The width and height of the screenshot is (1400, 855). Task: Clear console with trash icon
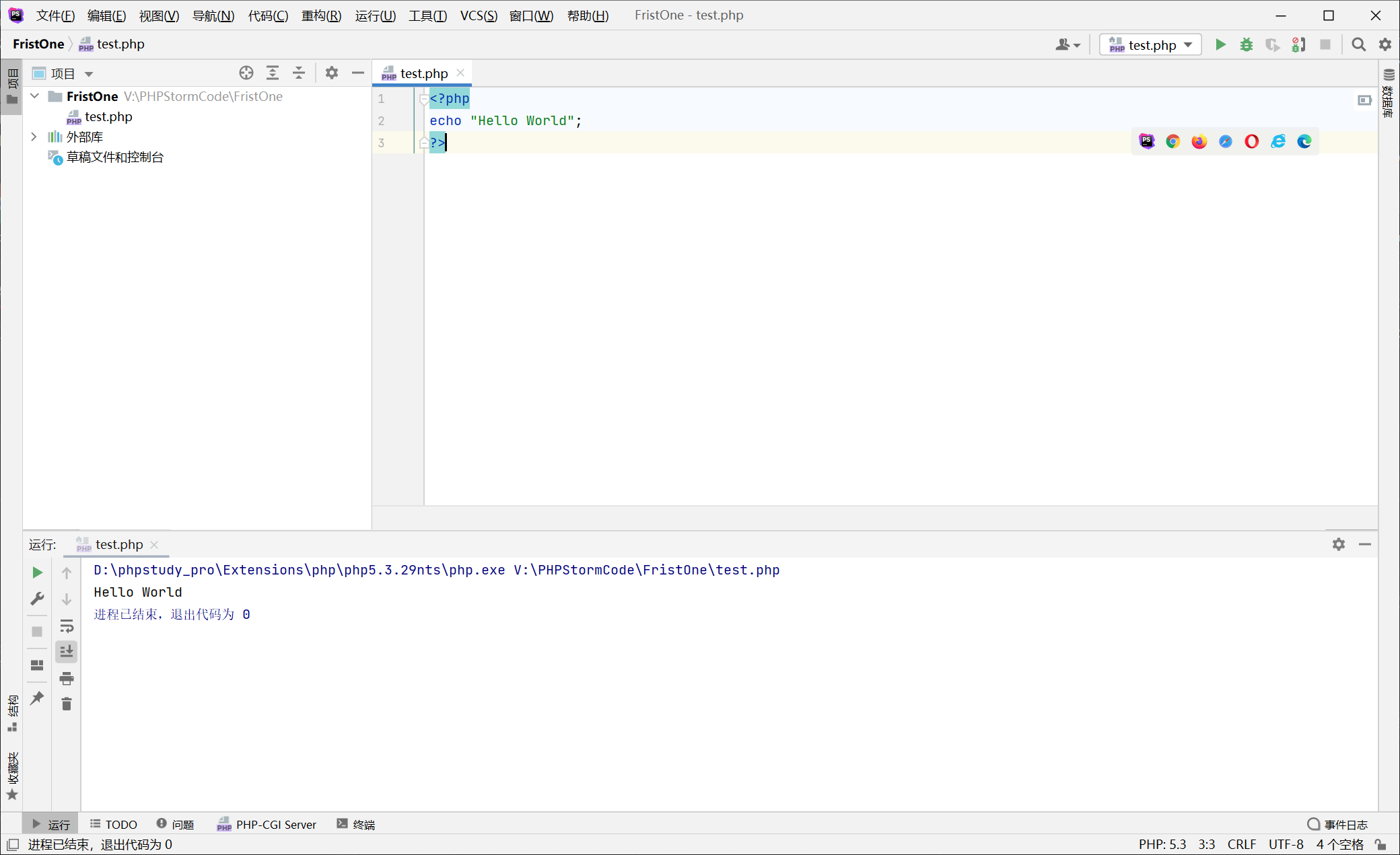(x=67, y=704)
